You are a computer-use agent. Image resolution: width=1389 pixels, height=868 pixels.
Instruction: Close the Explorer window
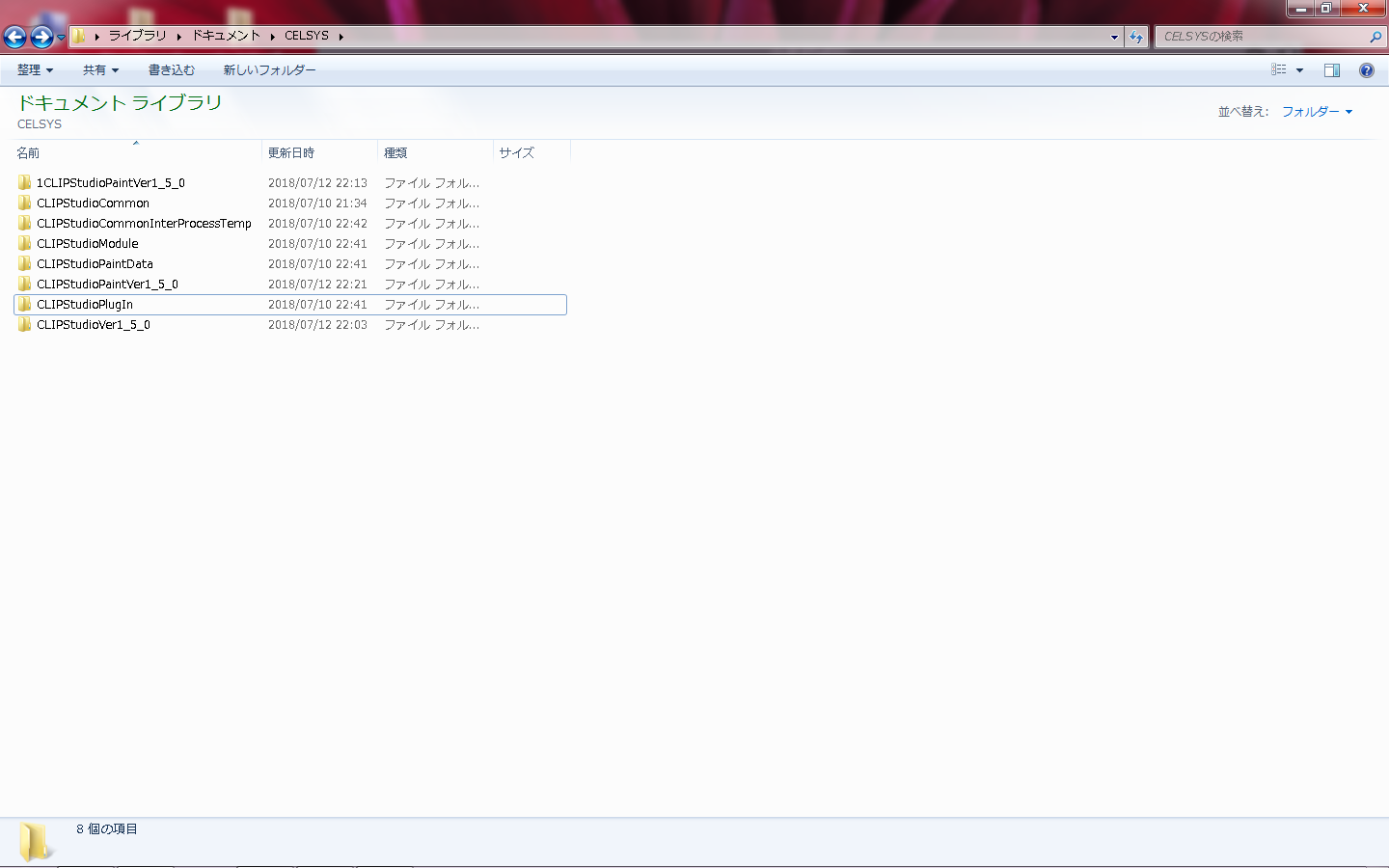[1363, 9]
